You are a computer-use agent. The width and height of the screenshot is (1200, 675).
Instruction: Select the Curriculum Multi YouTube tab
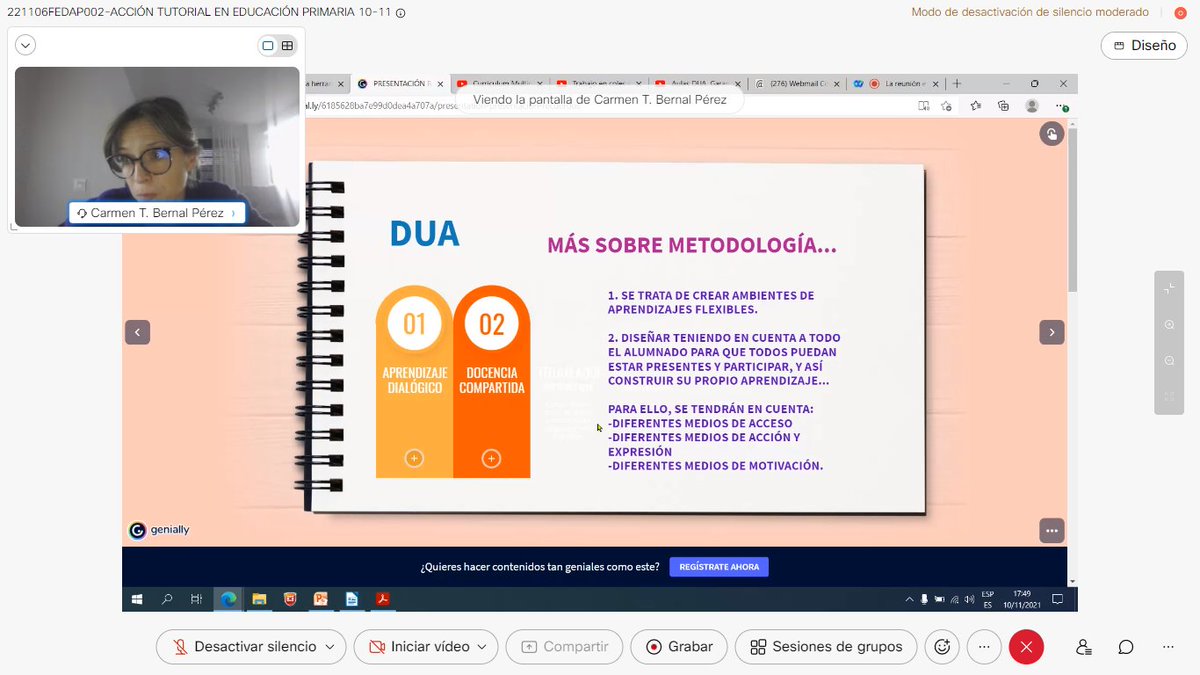[500, 84]
